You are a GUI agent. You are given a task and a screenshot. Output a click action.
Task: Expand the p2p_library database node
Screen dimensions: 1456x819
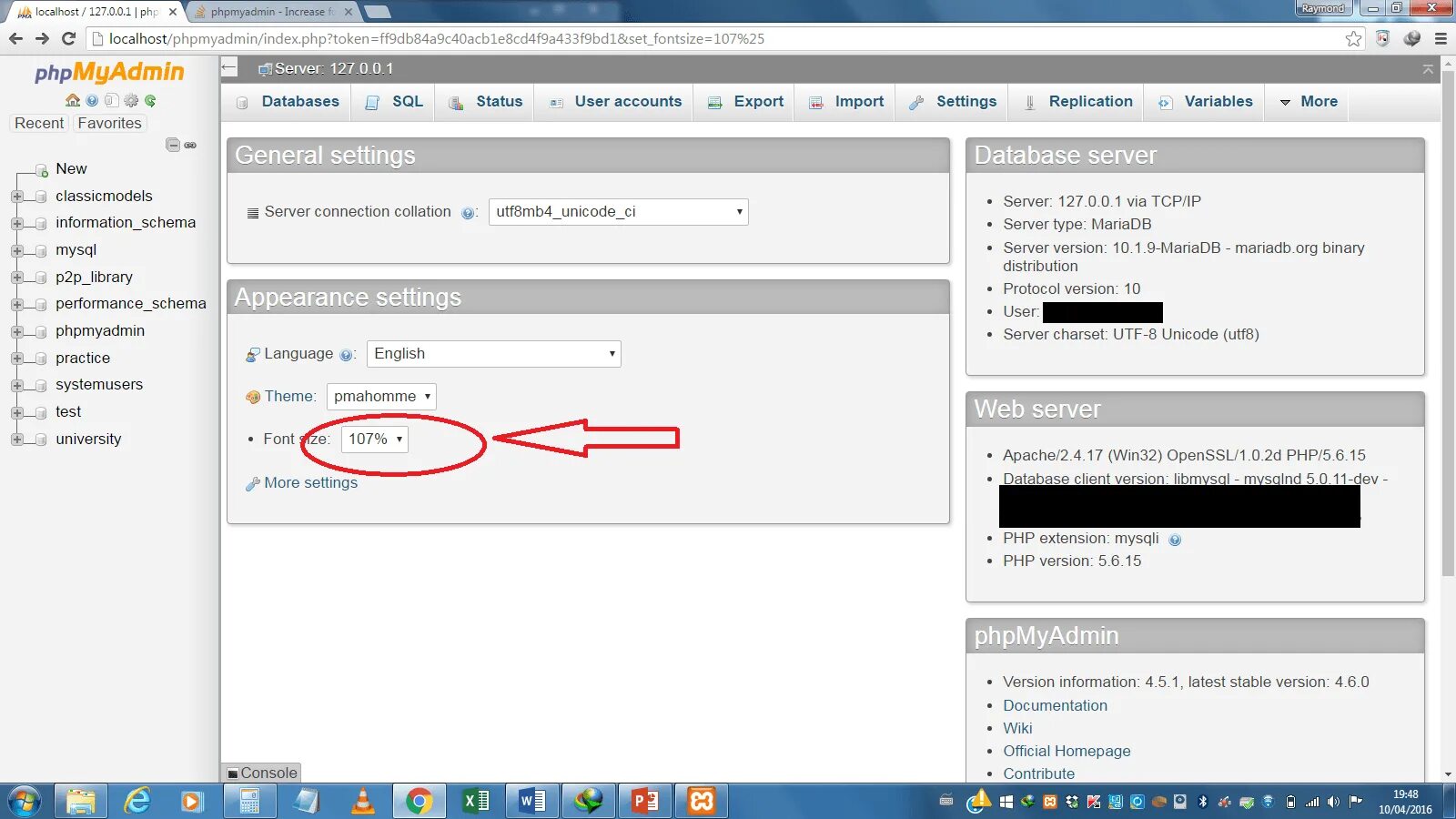16,278
